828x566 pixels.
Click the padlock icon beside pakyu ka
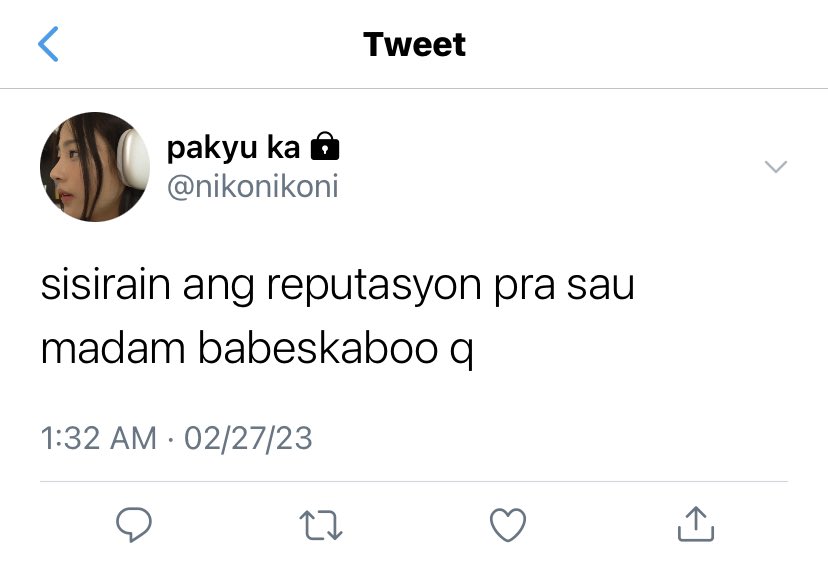(x=325, y=146)
